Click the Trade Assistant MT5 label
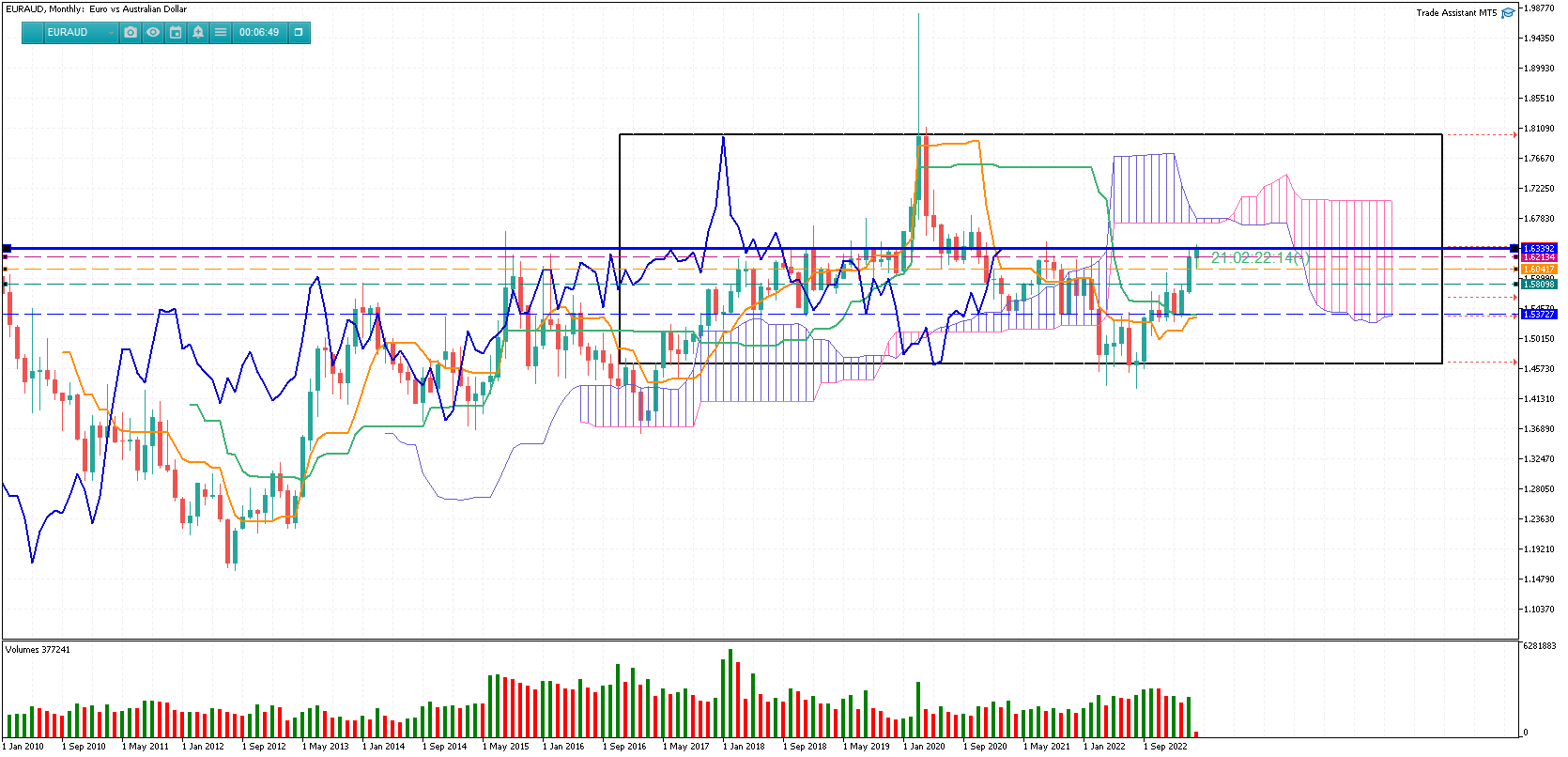 [x=1456, y=13]
